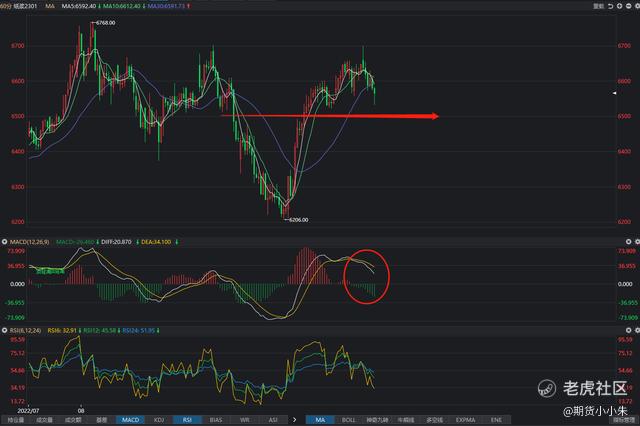Select the BOLL overlay tab
Screen dimensions: 640x426
pyautogui.click(x=349, y=420)
